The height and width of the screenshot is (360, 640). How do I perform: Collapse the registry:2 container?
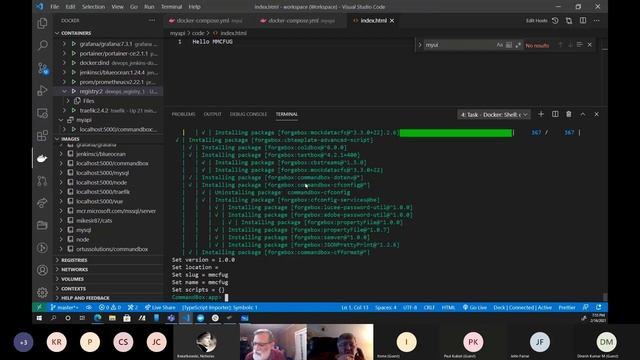pos(64,91)
